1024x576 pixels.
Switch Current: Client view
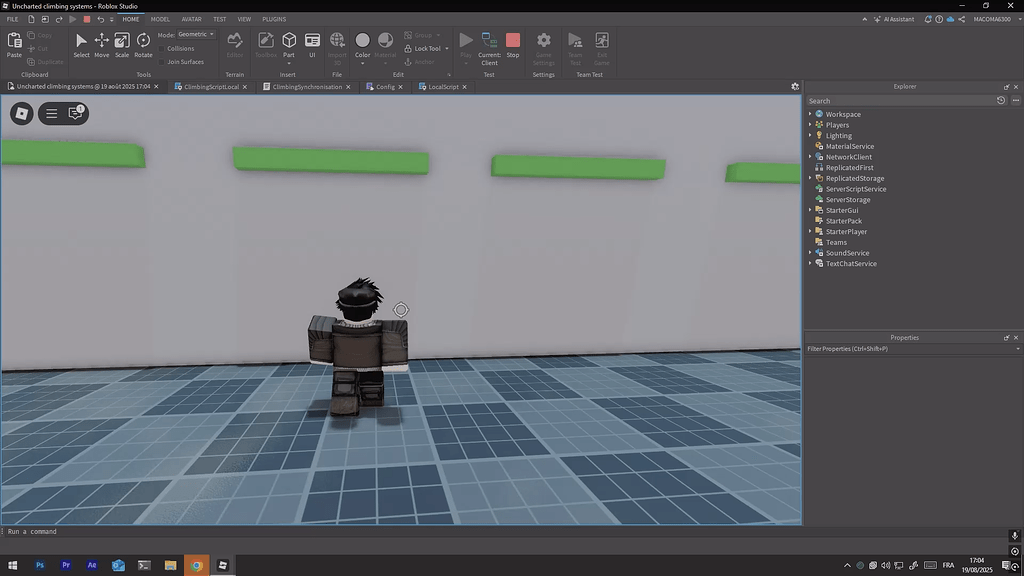pos(489,48)
